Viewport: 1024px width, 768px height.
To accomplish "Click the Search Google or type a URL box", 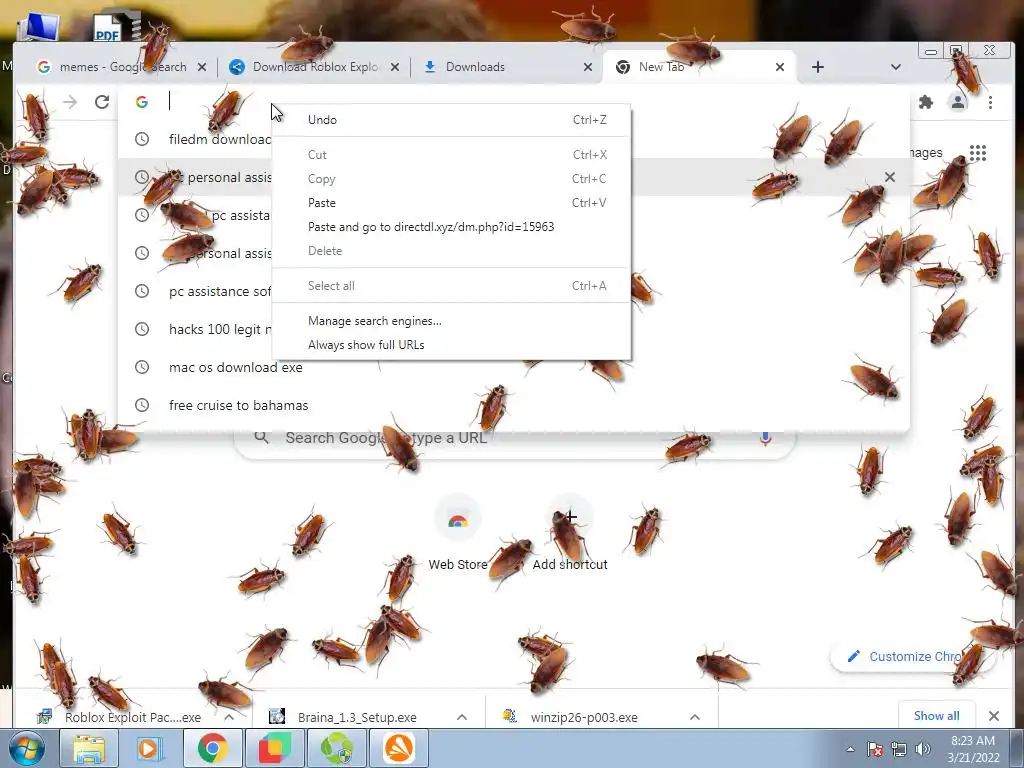I will pyautogui.click(x=514, y=438).
